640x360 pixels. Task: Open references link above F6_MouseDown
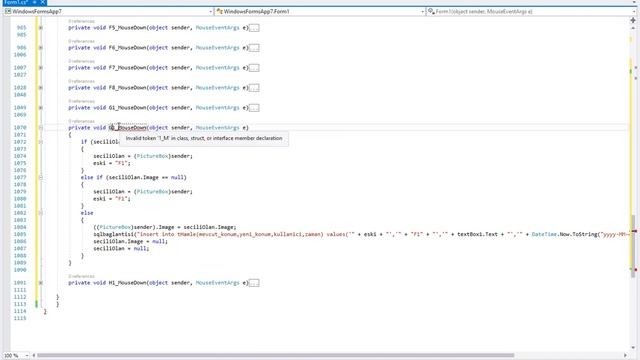[81, 41]
